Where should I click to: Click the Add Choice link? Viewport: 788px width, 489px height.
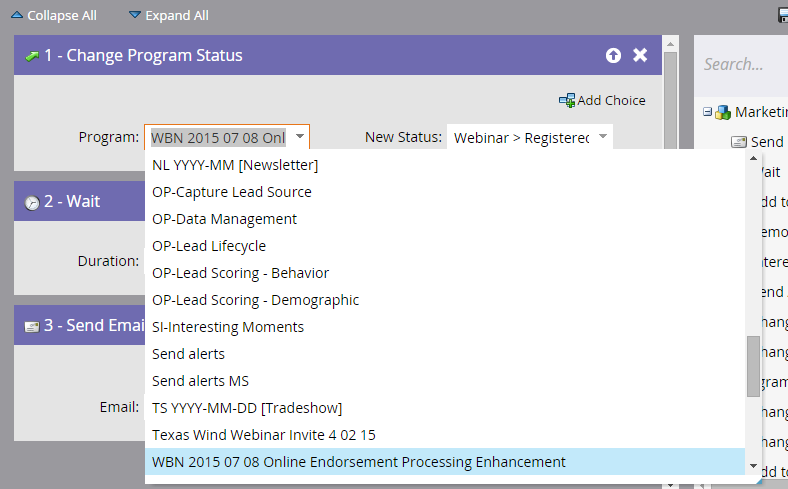click(611, 100)
